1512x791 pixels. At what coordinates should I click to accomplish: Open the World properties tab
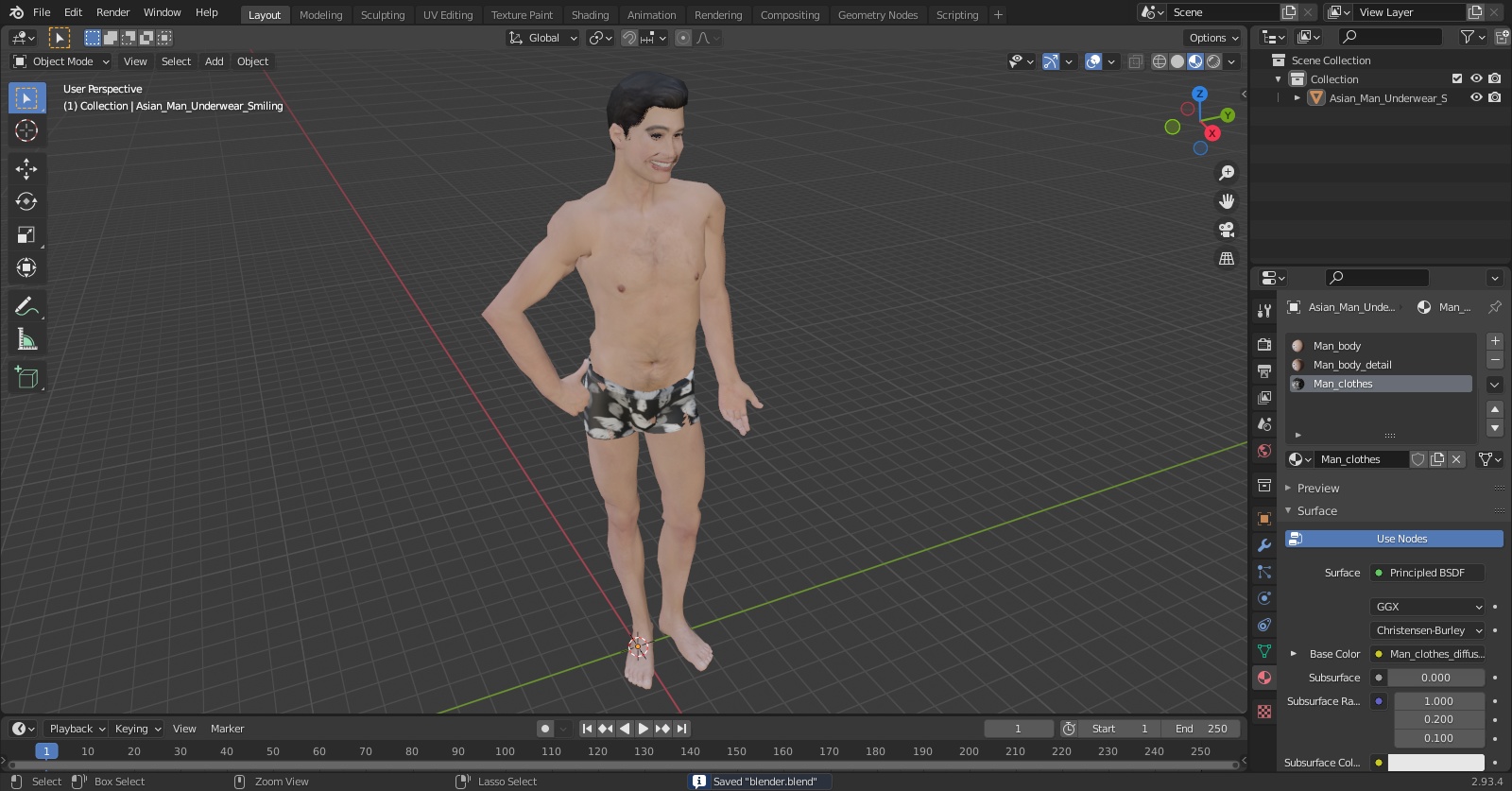click(1264, 451)
